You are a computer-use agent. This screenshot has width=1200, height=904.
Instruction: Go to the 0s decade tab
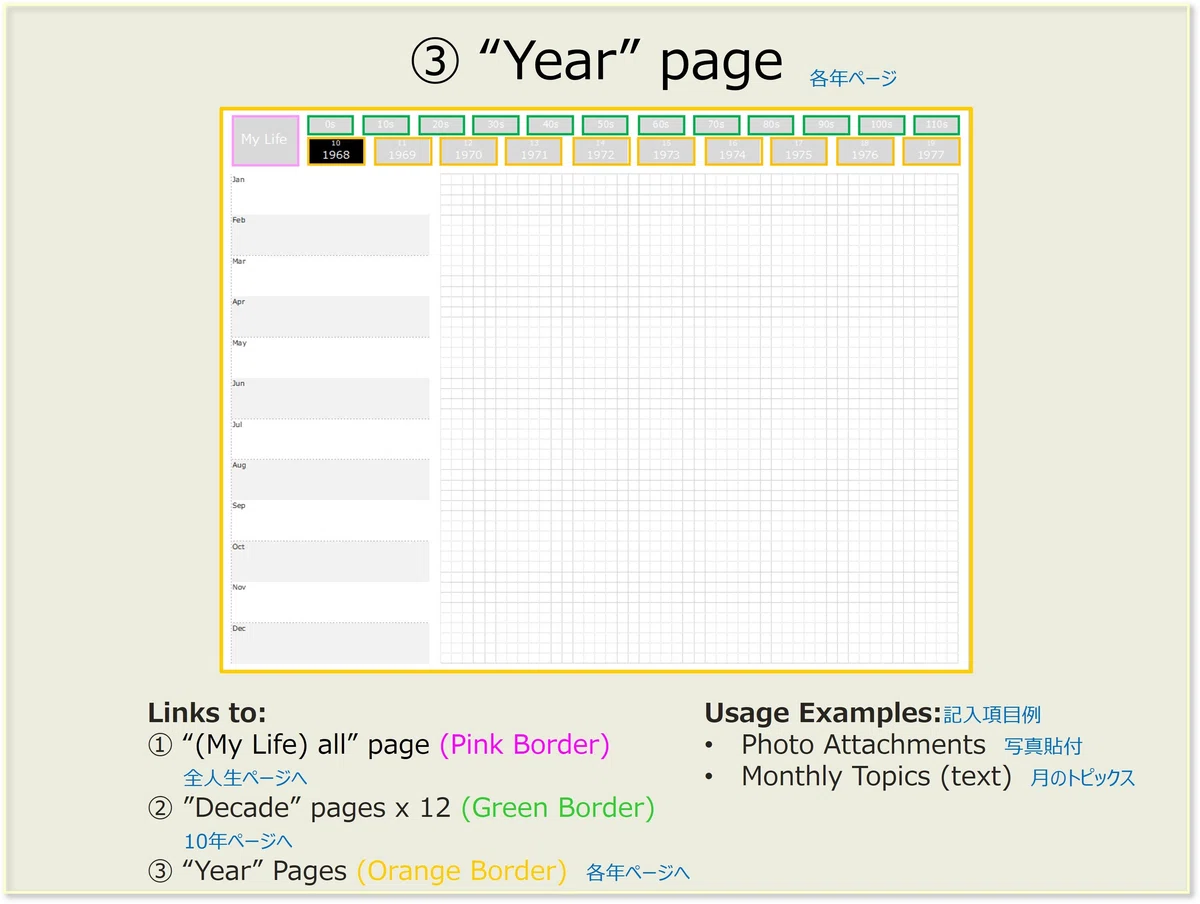(x=330, y=125)
